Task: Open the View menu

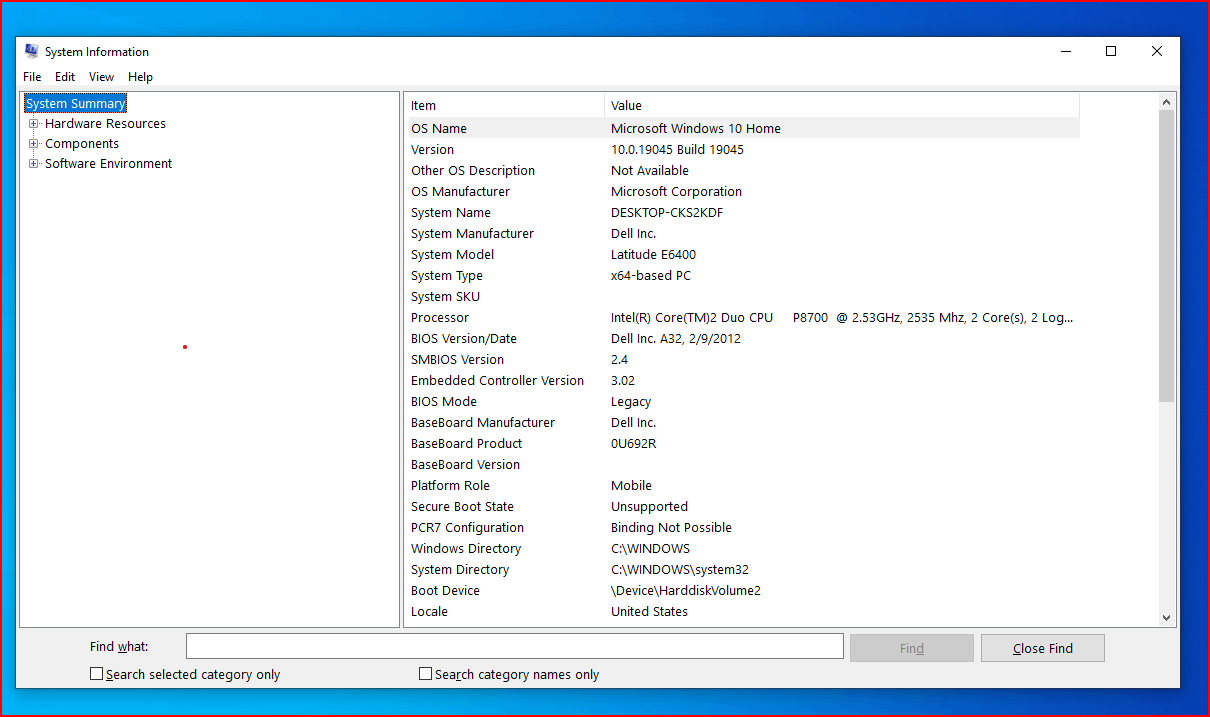Action: coord(100,76)
